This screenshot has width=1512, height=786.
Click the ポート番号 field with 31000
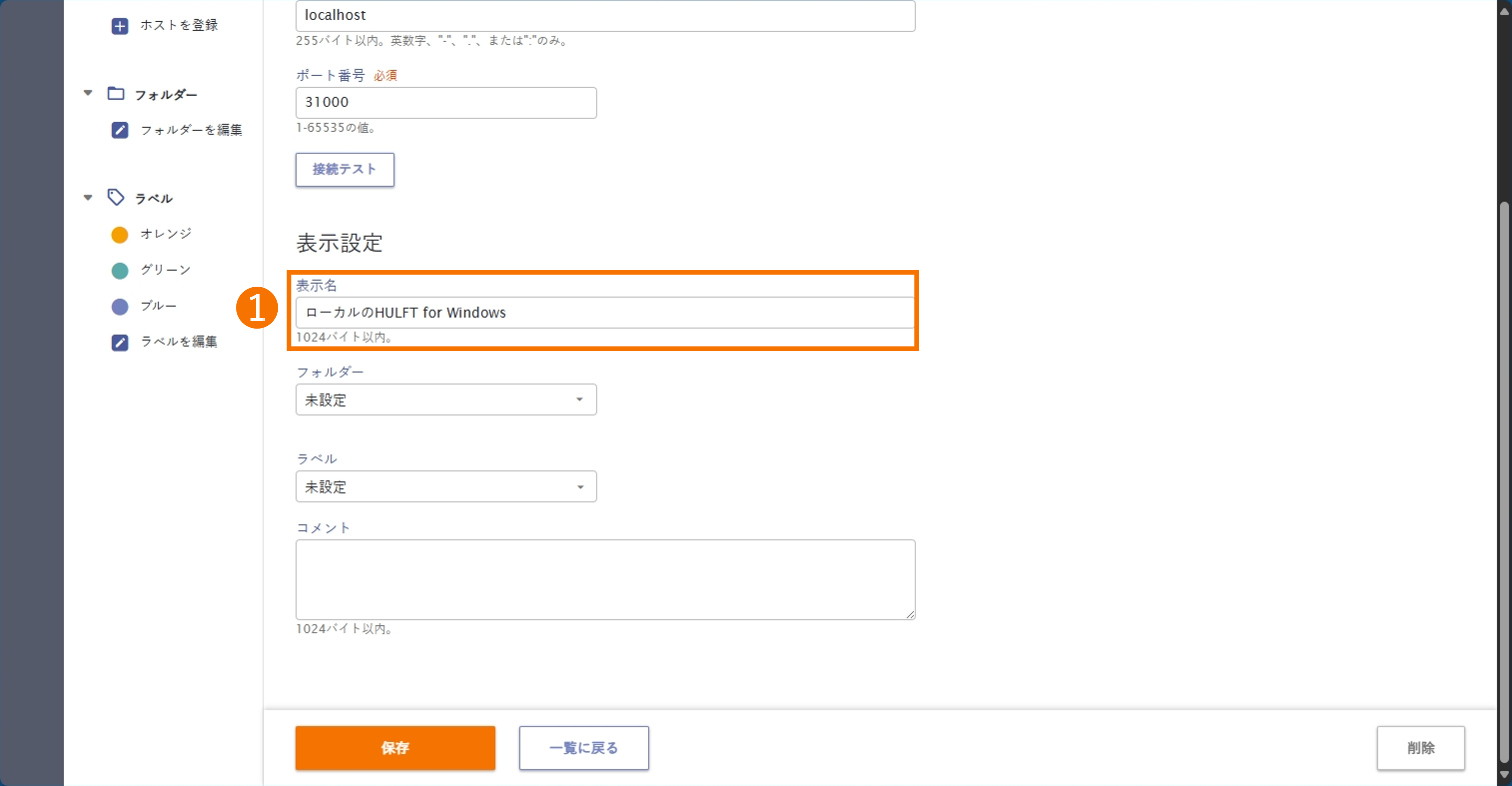(445, 103)
